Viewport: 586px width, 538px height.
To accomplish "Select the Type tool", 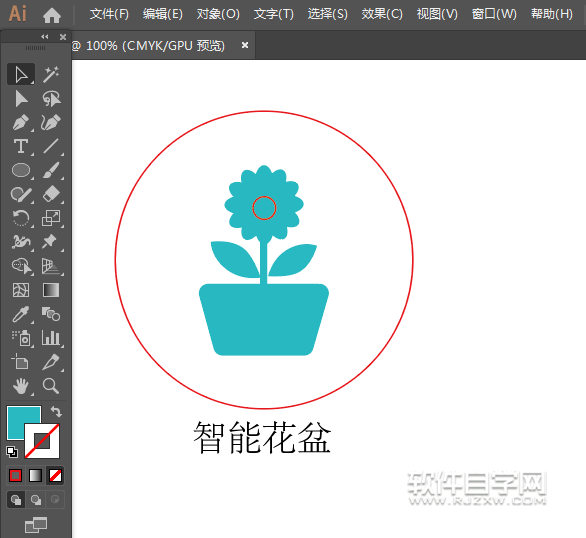I will coord(21,146).
